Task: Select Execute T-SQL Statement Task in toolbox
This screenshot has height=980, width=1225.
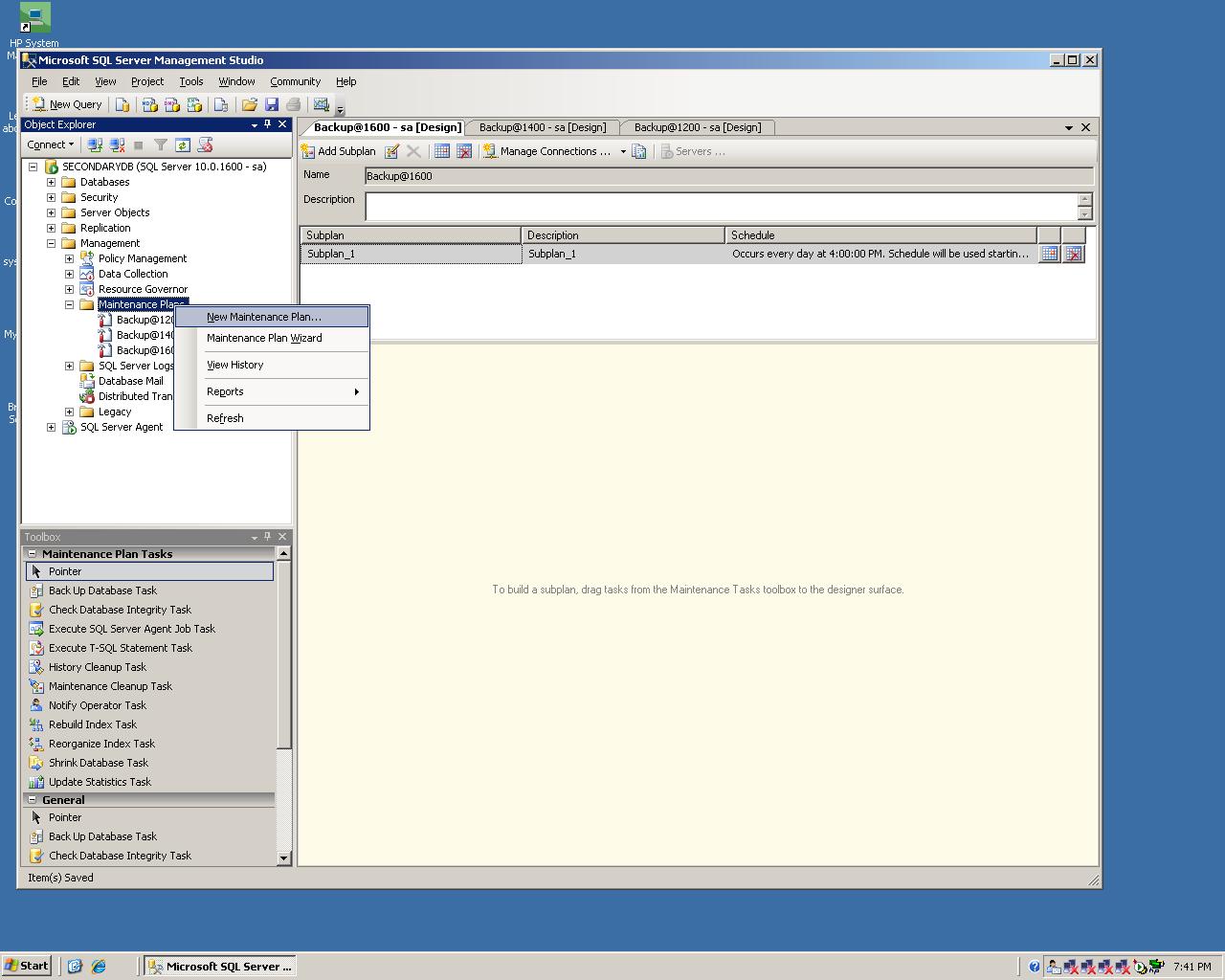Action: (149, 648)
